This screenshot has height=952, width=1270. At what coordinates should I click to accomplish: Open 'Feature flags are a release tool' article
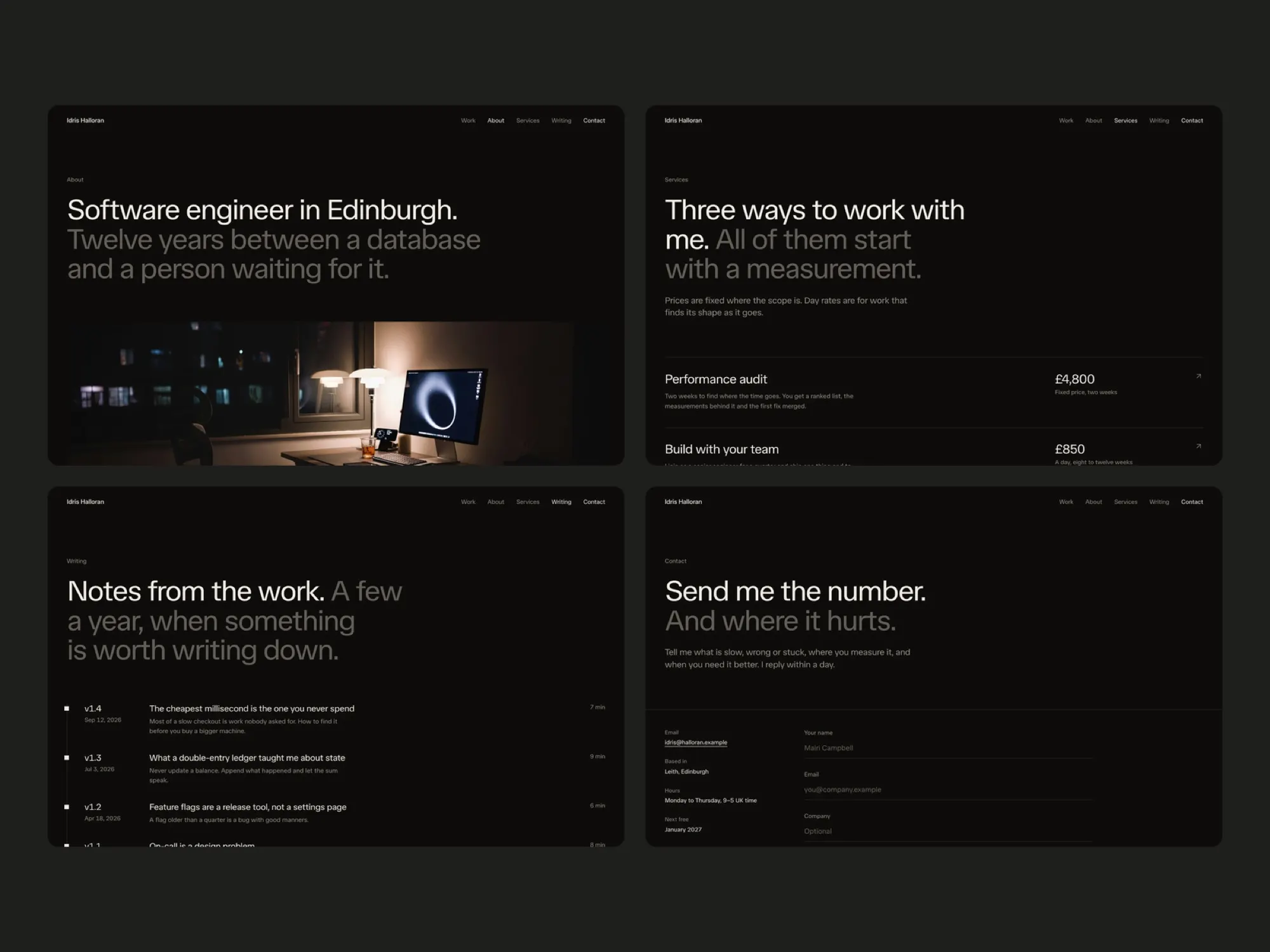pyautogui.click(x=248, y=807)
